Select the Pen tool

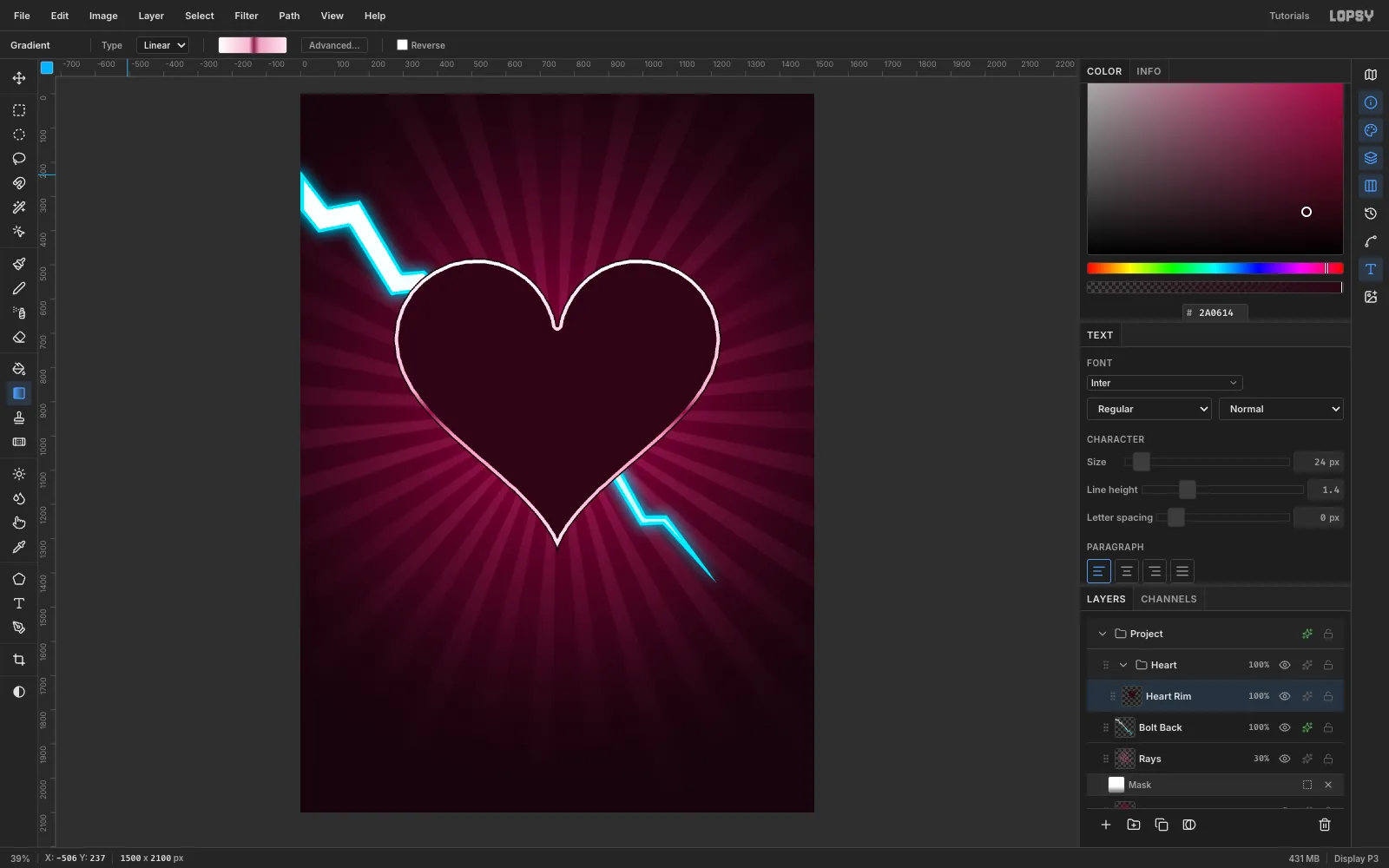click(19, 628)
